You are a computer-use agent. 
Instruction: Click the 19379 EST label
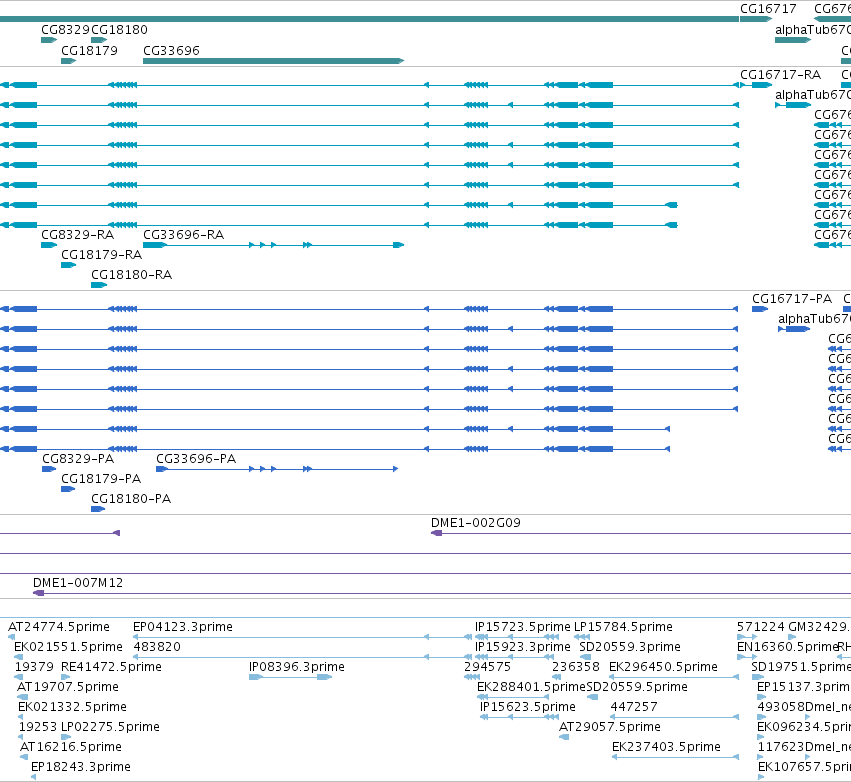coord(34,667)
